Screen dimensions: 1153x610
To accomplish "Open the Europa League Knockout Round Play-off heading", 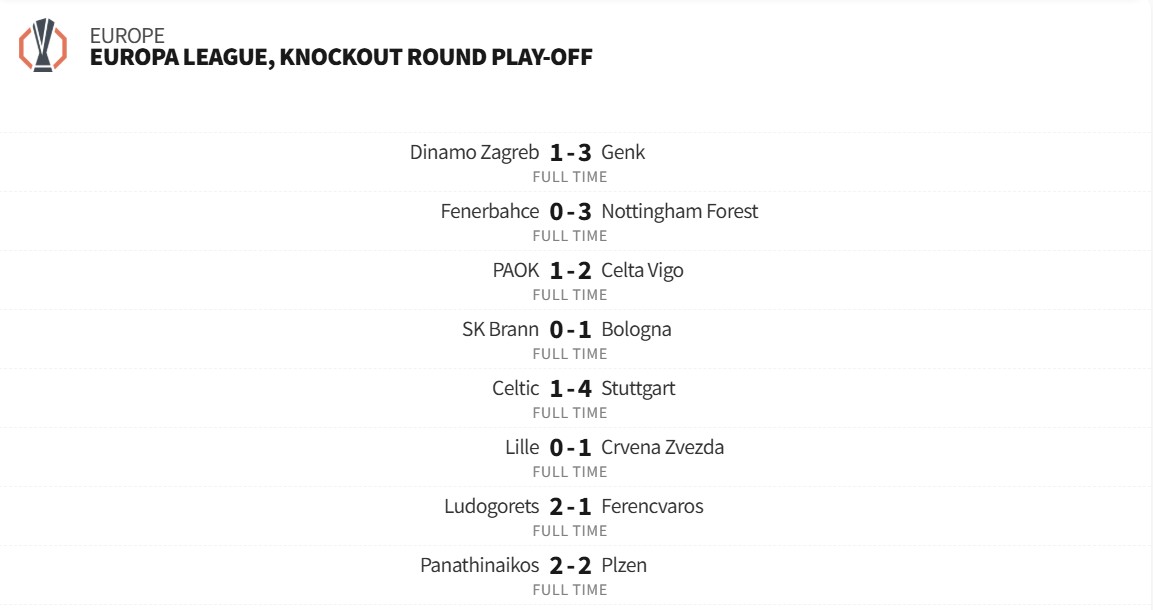I will coord(340,57).
